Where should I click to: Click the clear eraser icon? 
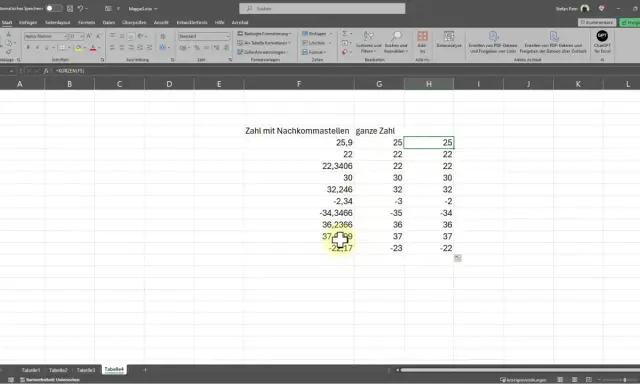(345, 52)
